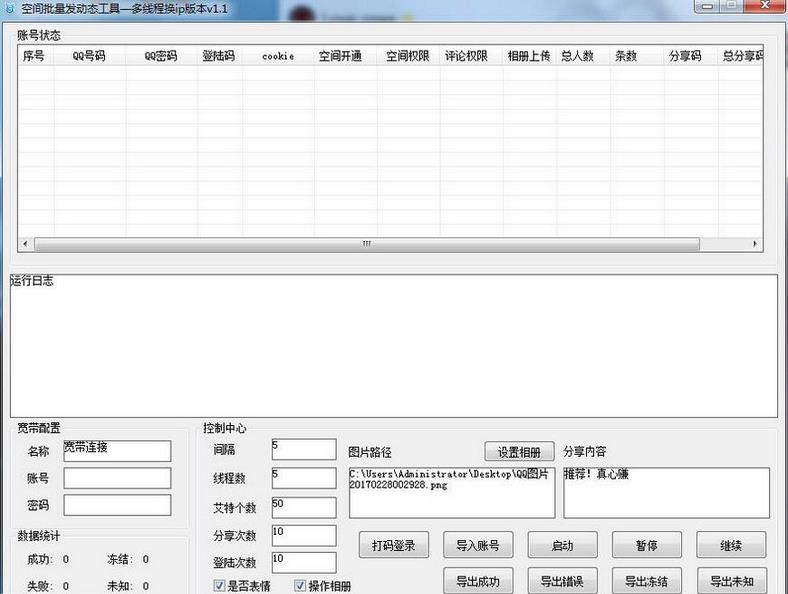
Task: Click the app icon in title bar
Action: (x=9, y=9)
